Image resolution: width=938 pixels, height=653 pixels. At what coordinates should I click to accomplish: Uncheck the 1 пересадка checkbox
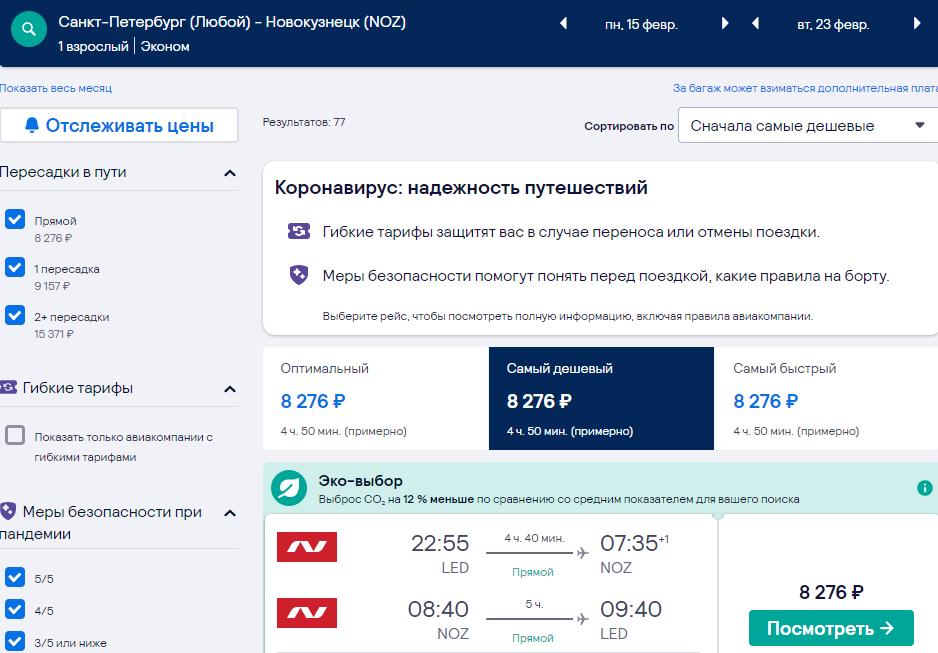[x=15, y=267]
